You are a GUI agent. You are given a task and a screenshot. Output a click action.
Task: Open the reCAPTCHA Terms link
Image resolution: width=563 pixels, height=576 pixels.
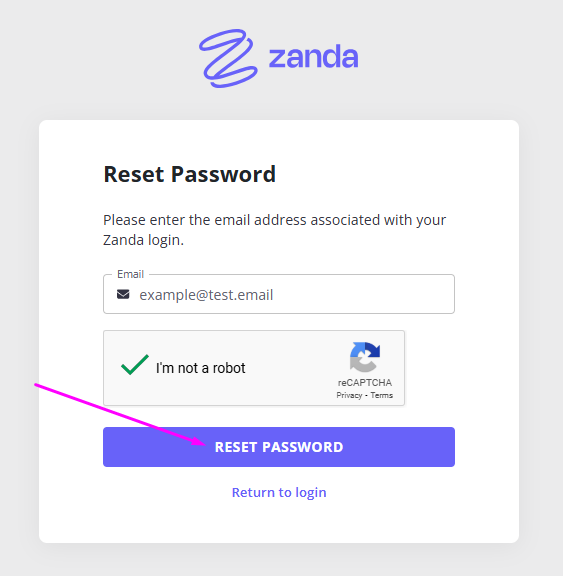click(382, 395)
